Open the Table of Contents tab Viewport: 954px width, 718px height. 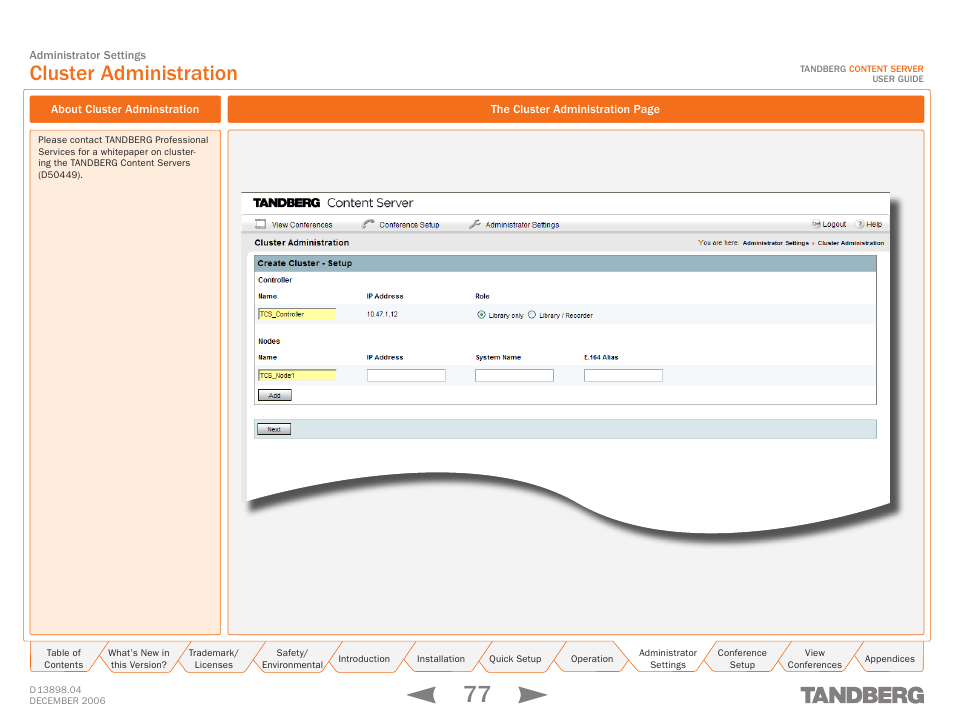(x=63, y=658)
